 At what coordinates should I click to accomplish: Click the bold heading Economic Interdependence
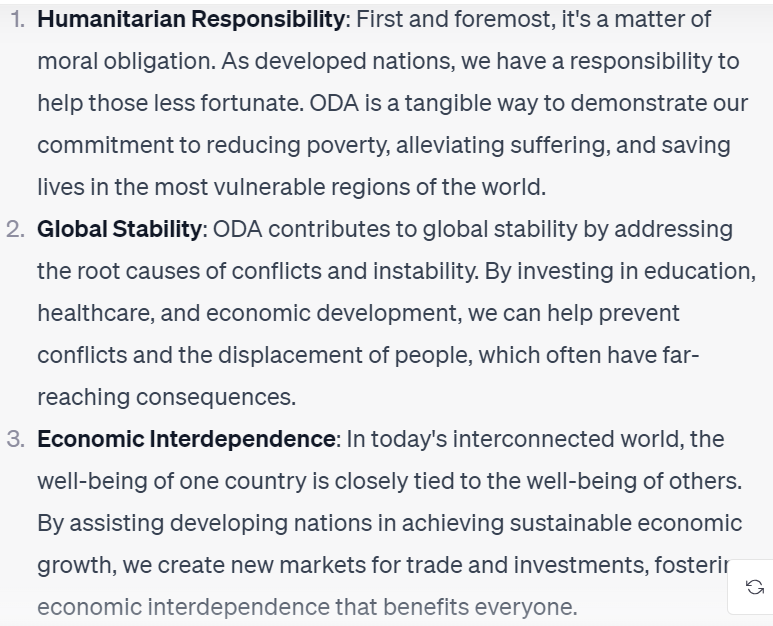tap(186, 439)
